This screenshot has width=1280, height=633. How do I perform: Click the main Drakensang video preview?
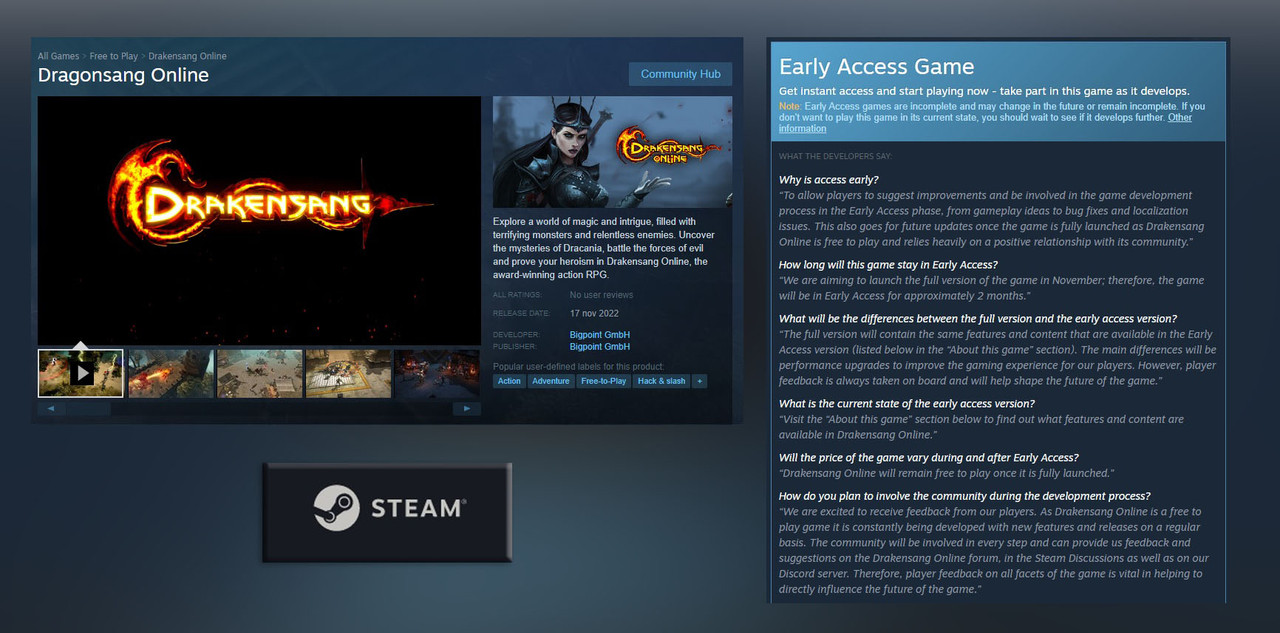click(x=259, y=220)
